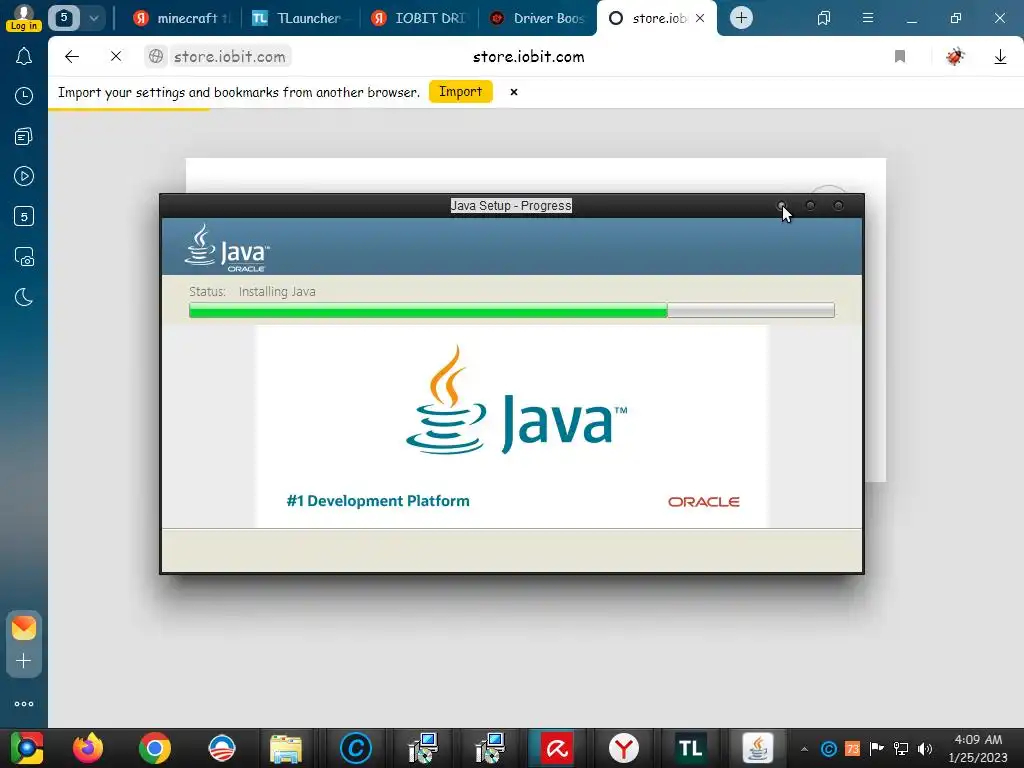Switch to the Driver Boos tab
Image resolution: width=1024 pixels, height=768 pixels.
[537, 18]
